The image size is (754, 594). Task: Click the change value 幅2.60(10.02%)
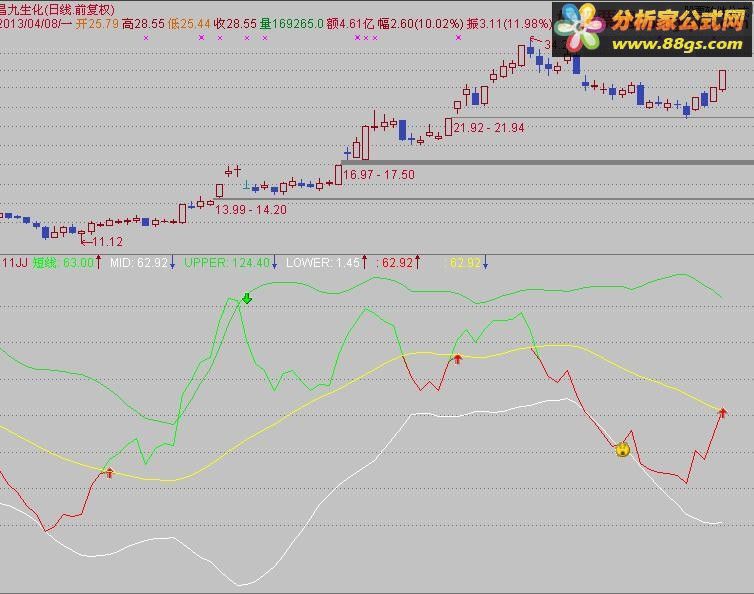(421, 24)
